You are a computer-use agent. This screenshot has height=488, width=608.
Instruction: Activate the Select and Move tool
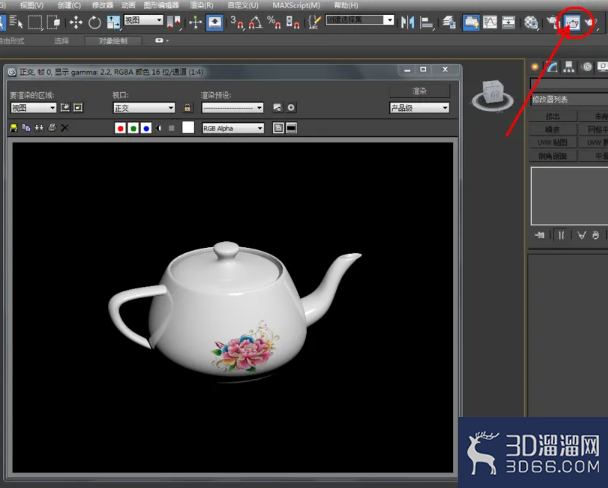(76, 22)
